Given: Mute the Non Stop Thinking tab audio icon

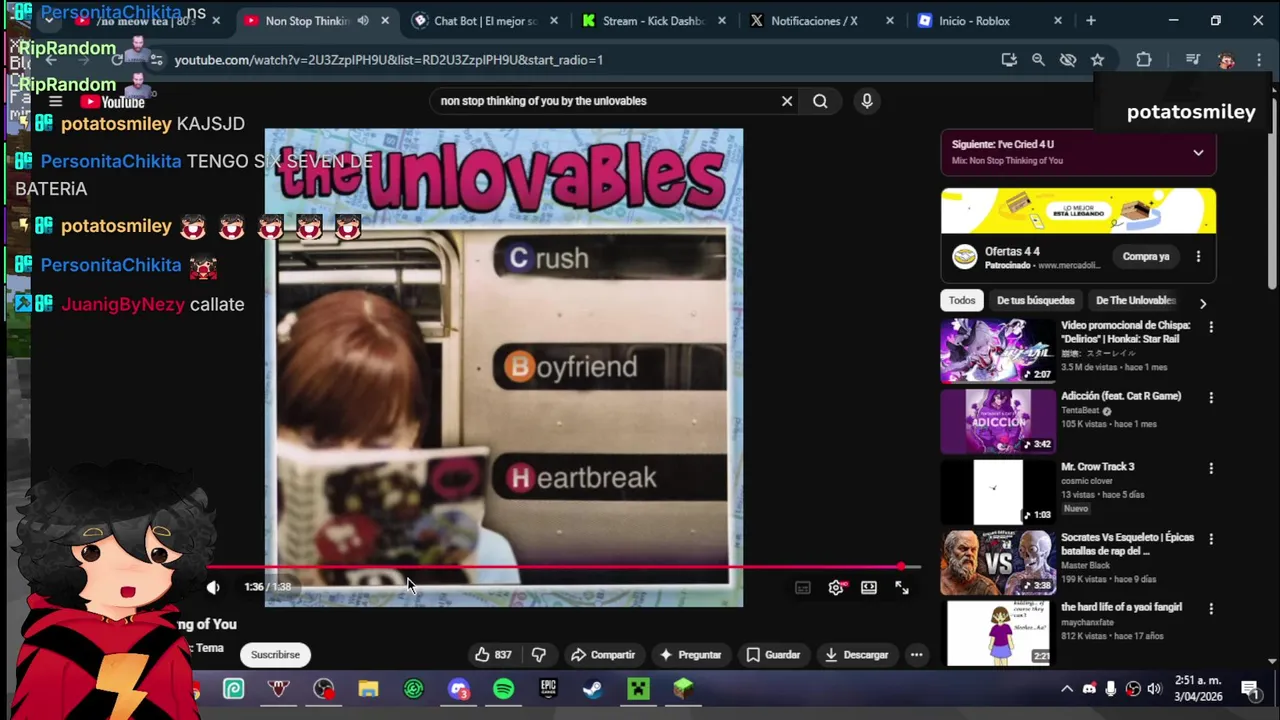Looking at the screenshot, I should pyautogui.click(x=363, y=21).
